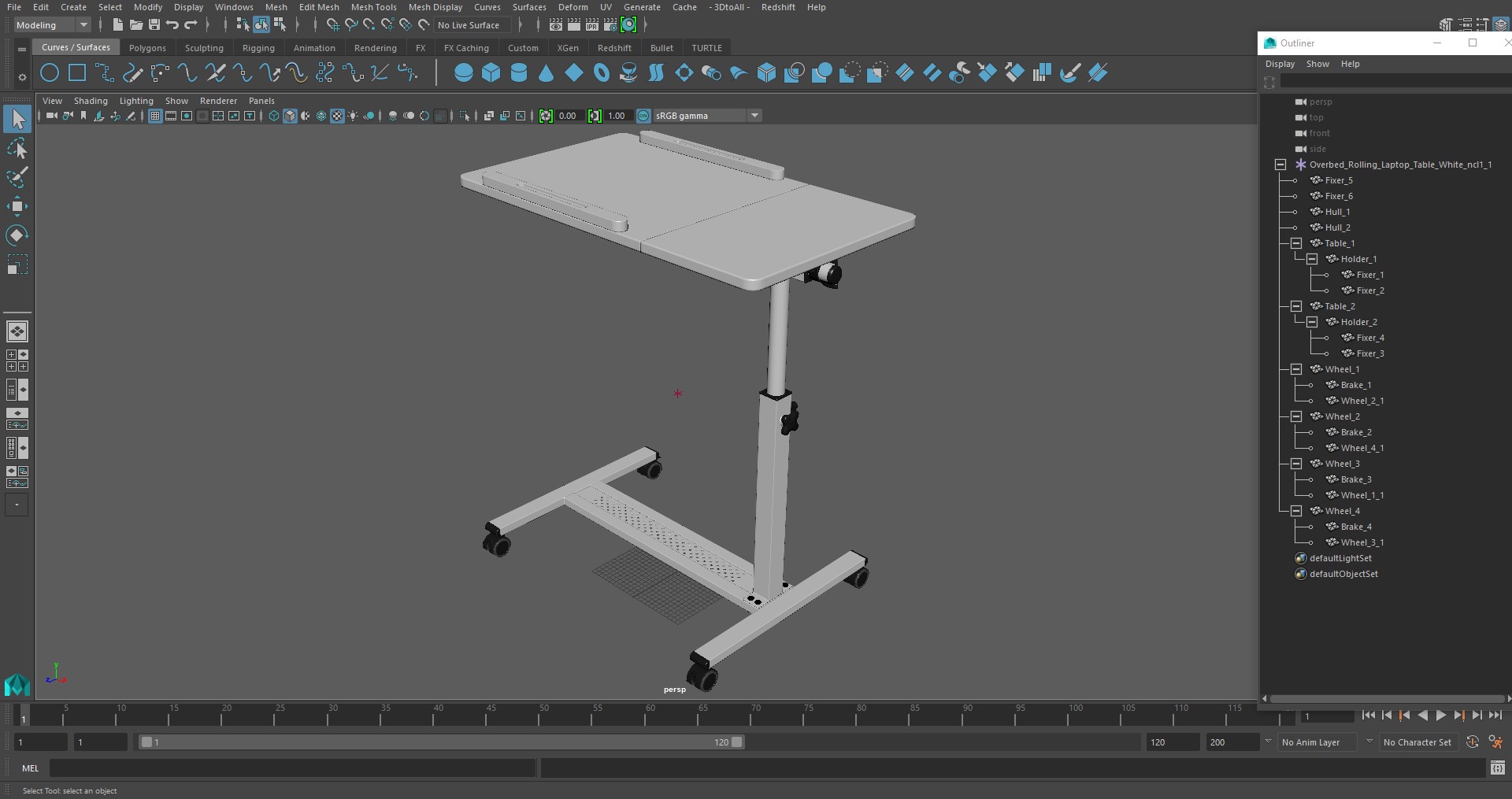Activate the Select tool in toolbox
This screenshot has height=799, width=1512.
17,120
